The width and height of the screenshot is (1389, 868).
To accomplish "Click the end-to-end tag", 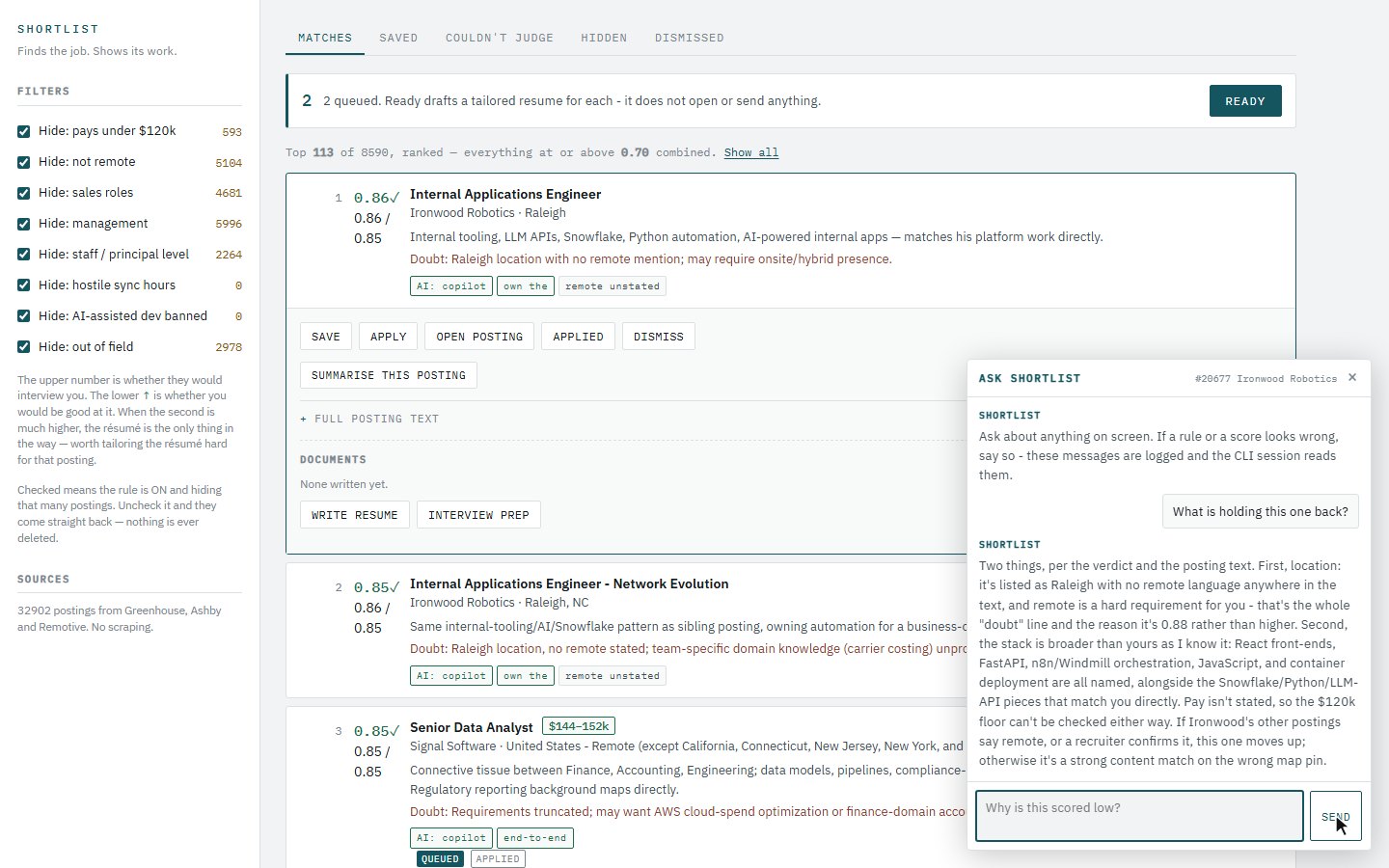I will point(535,838).
